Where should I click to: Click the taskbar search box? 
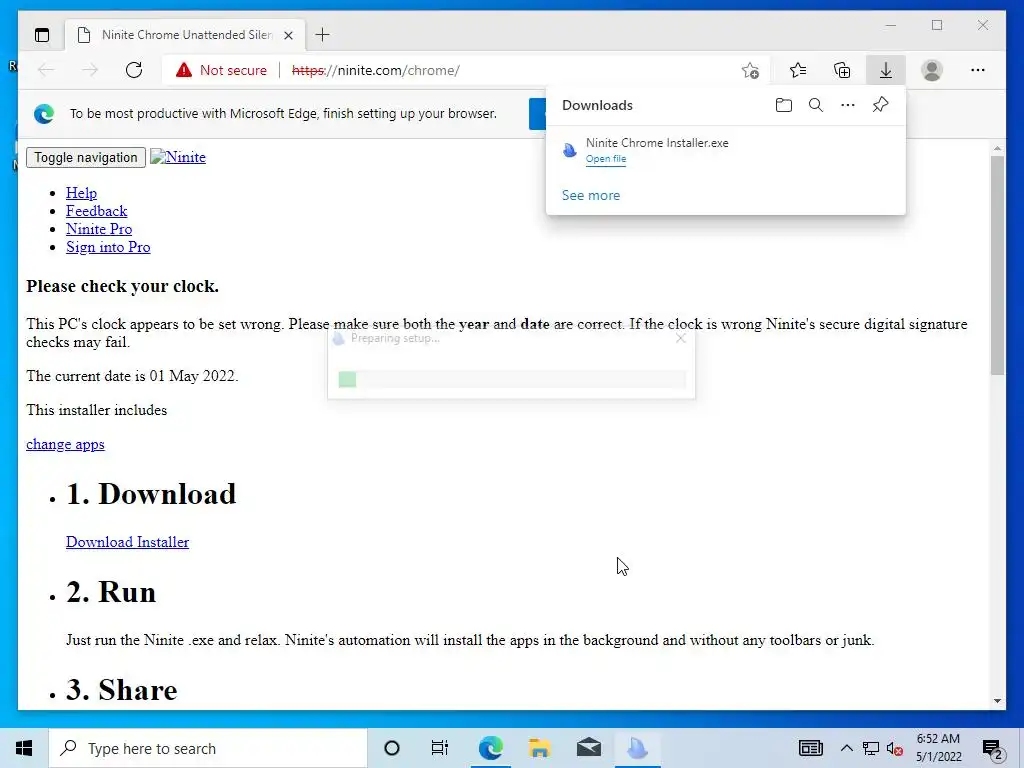point(208,748)
